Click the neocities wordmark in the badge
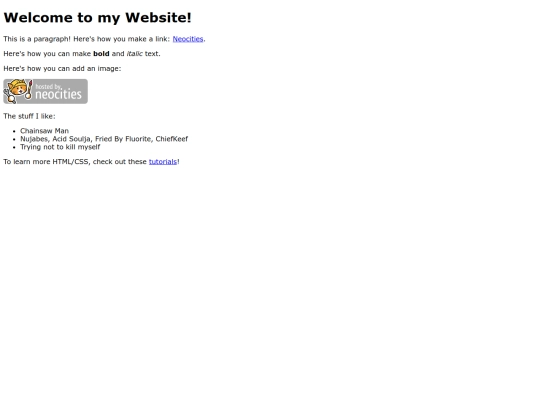The image size is (540, 405). pyautogui.click(x=59, y=94)
